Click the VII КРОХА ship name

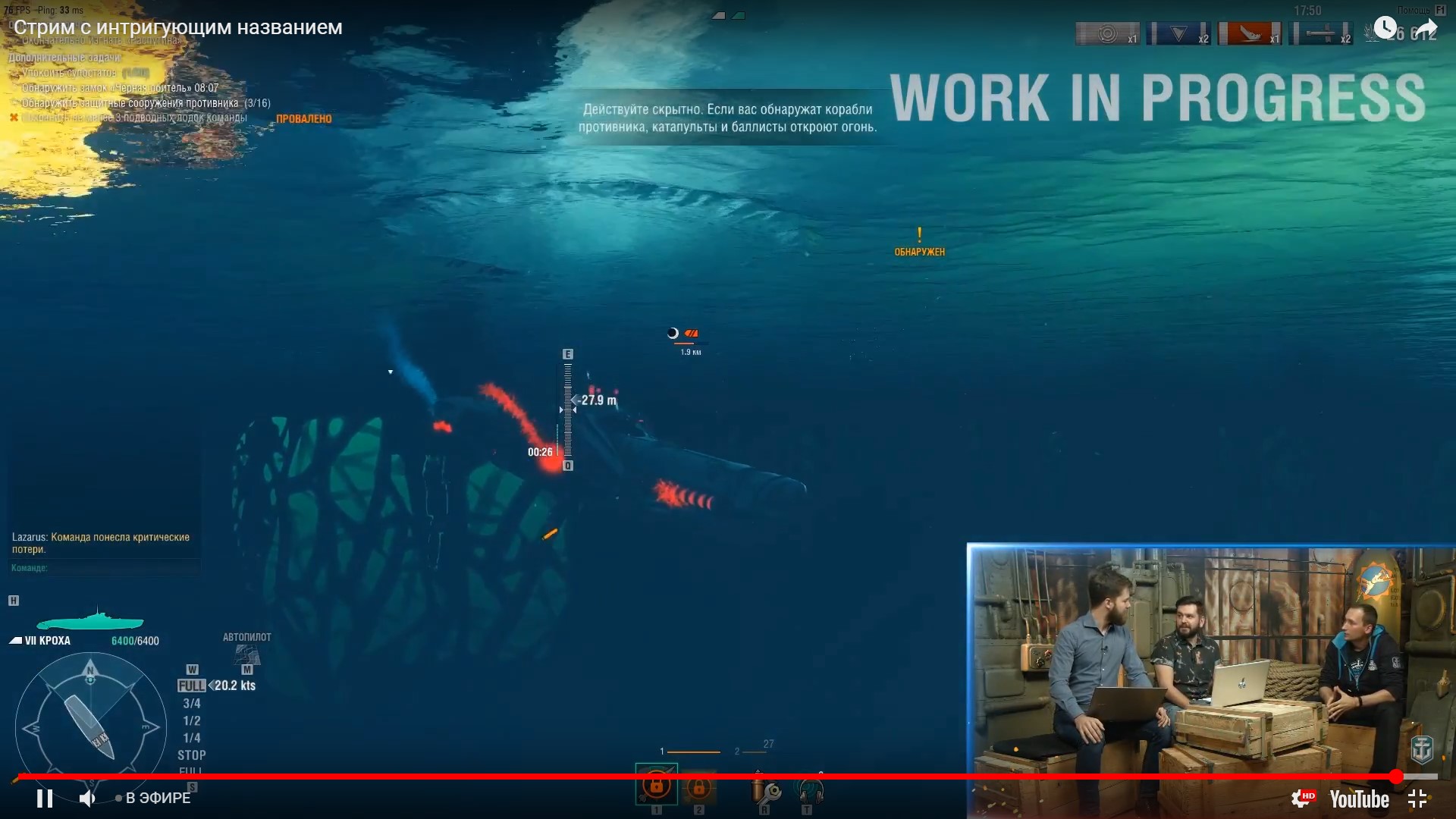coord(47,641)
